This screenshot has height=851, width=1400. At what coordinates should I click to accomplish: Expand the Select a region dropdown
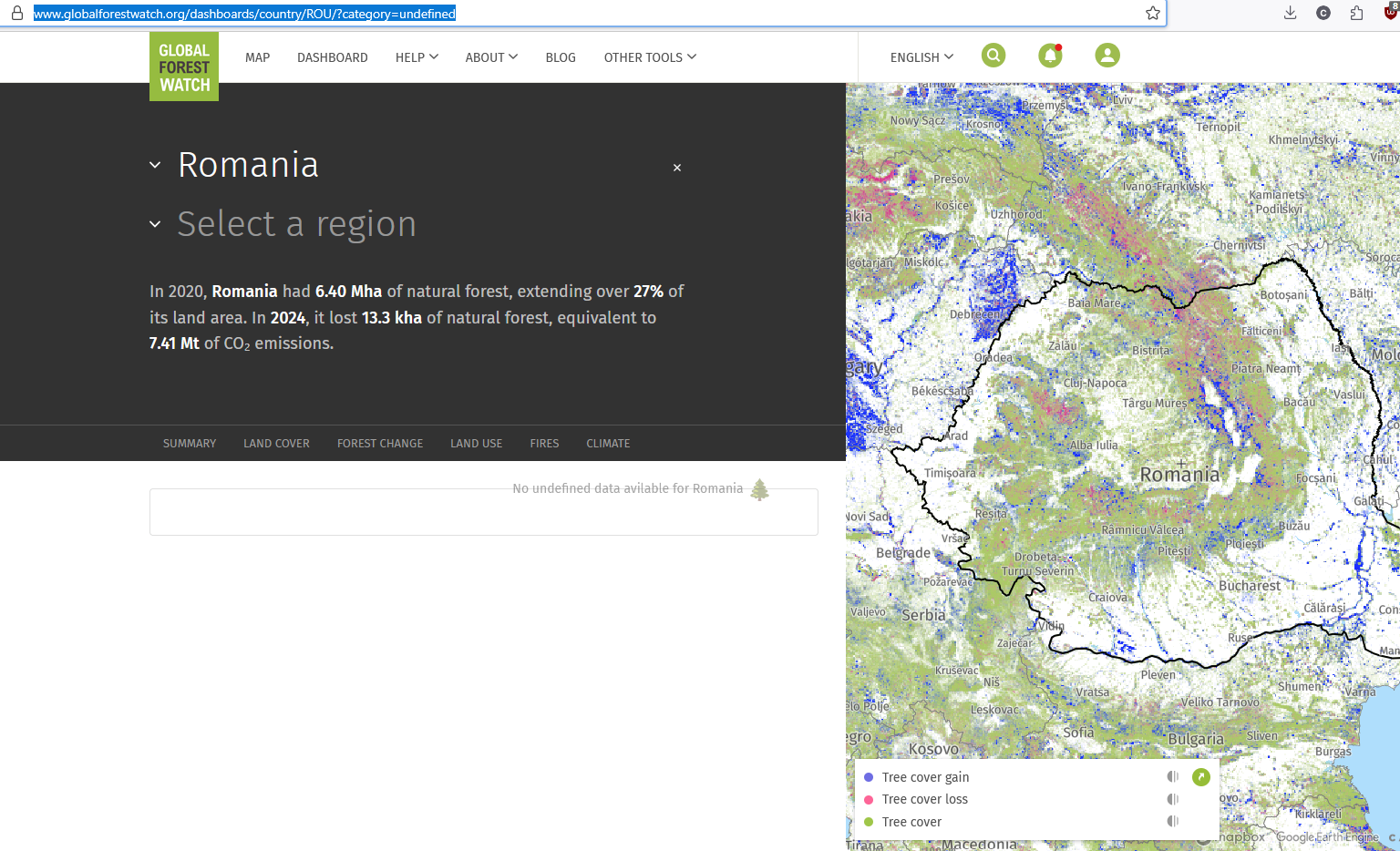click(x=155, y=224)
